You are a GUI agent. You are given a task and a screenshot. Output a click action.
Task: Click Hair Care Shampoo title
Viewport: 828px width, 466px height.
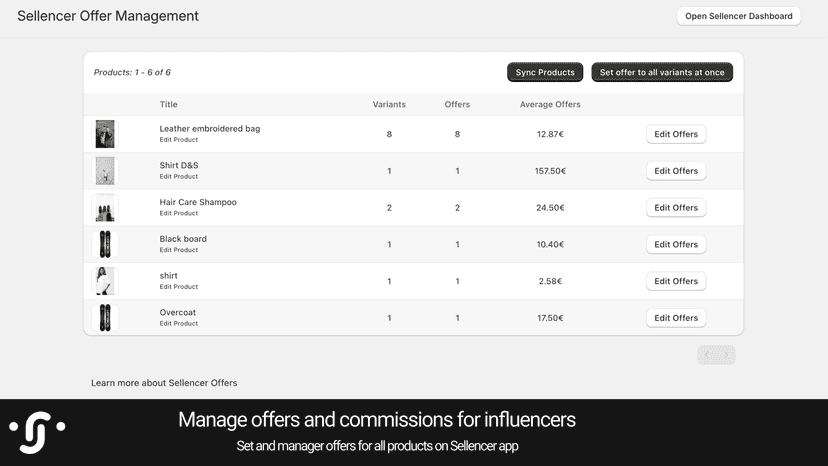tap(198, 202)
